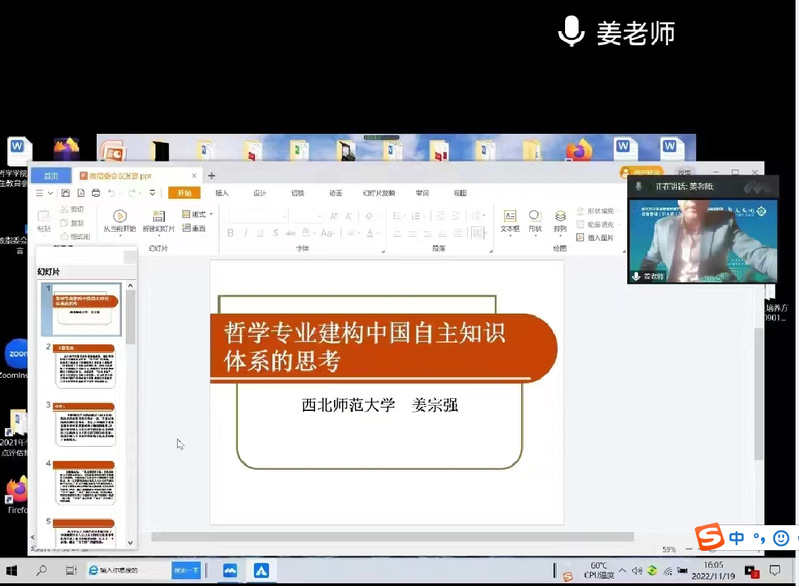Switch to the 插入 ribbon tab
Viewport: 799px width, 586px height.
(x=222, y=193)
